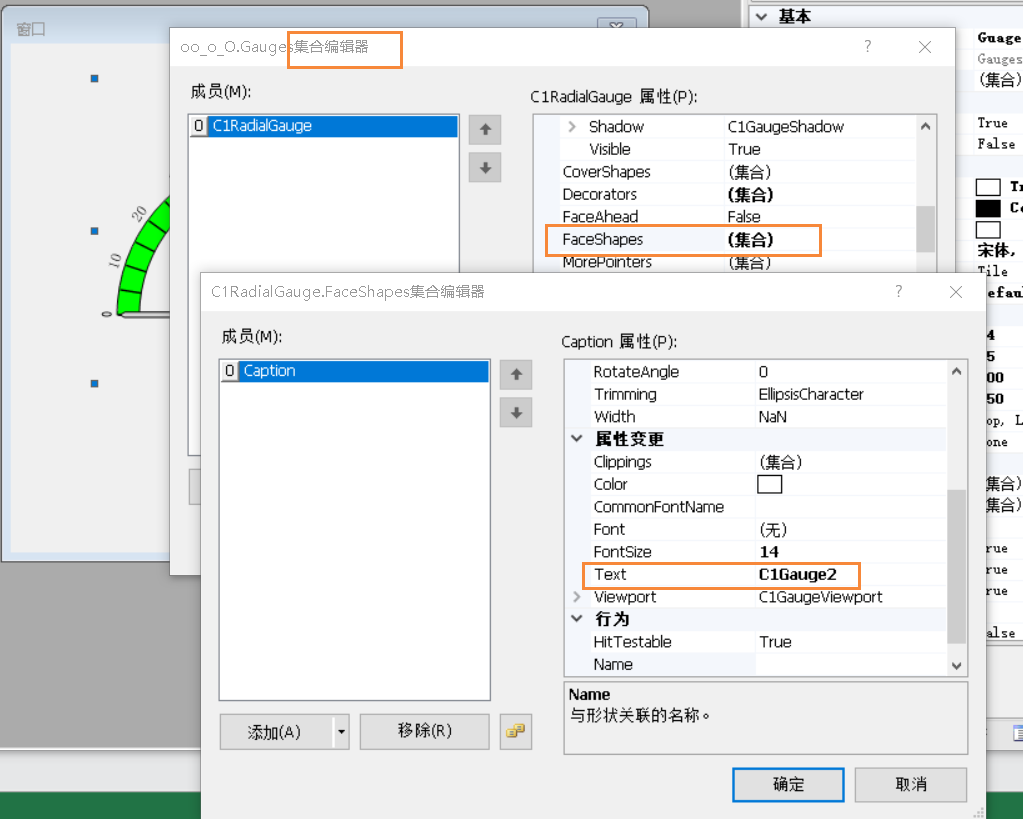Image resolution: width=1023 pixels, height=819 pixels.
Task: Click Color property white swatch
Action: (x=769, y=484)
